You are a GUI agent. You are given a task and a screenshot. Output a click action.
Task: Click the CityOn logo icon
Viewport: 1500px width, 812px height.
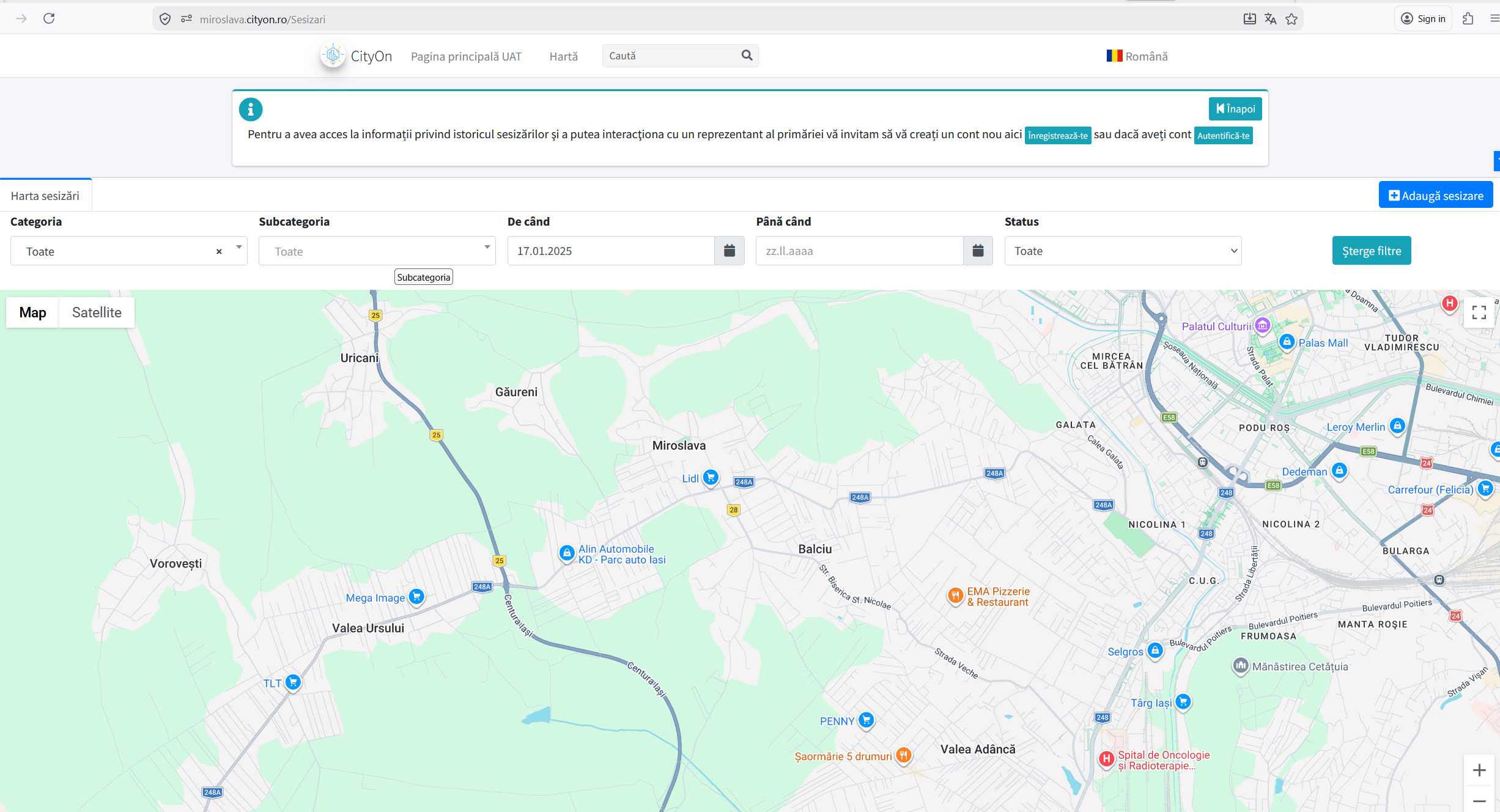(333, 56)
